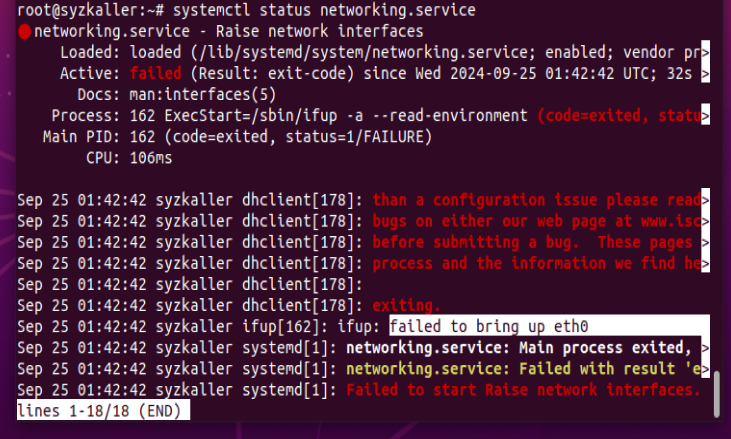Click the red status dot beside networking.service
731x439 pixels.
(24, 32)
